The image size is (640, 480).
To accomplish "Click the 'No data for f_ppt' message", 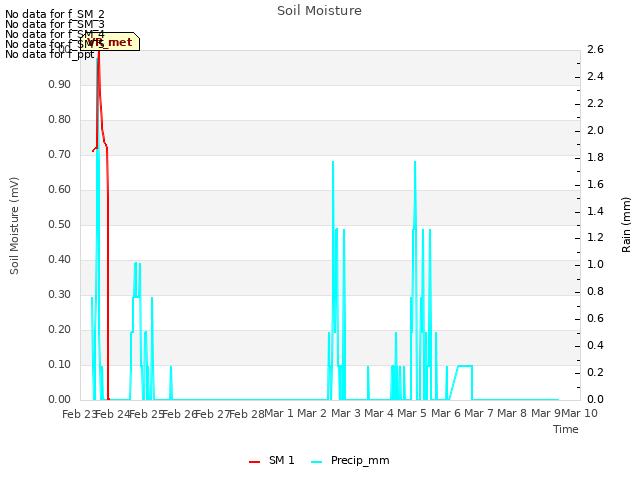I will tap(50, 54).
